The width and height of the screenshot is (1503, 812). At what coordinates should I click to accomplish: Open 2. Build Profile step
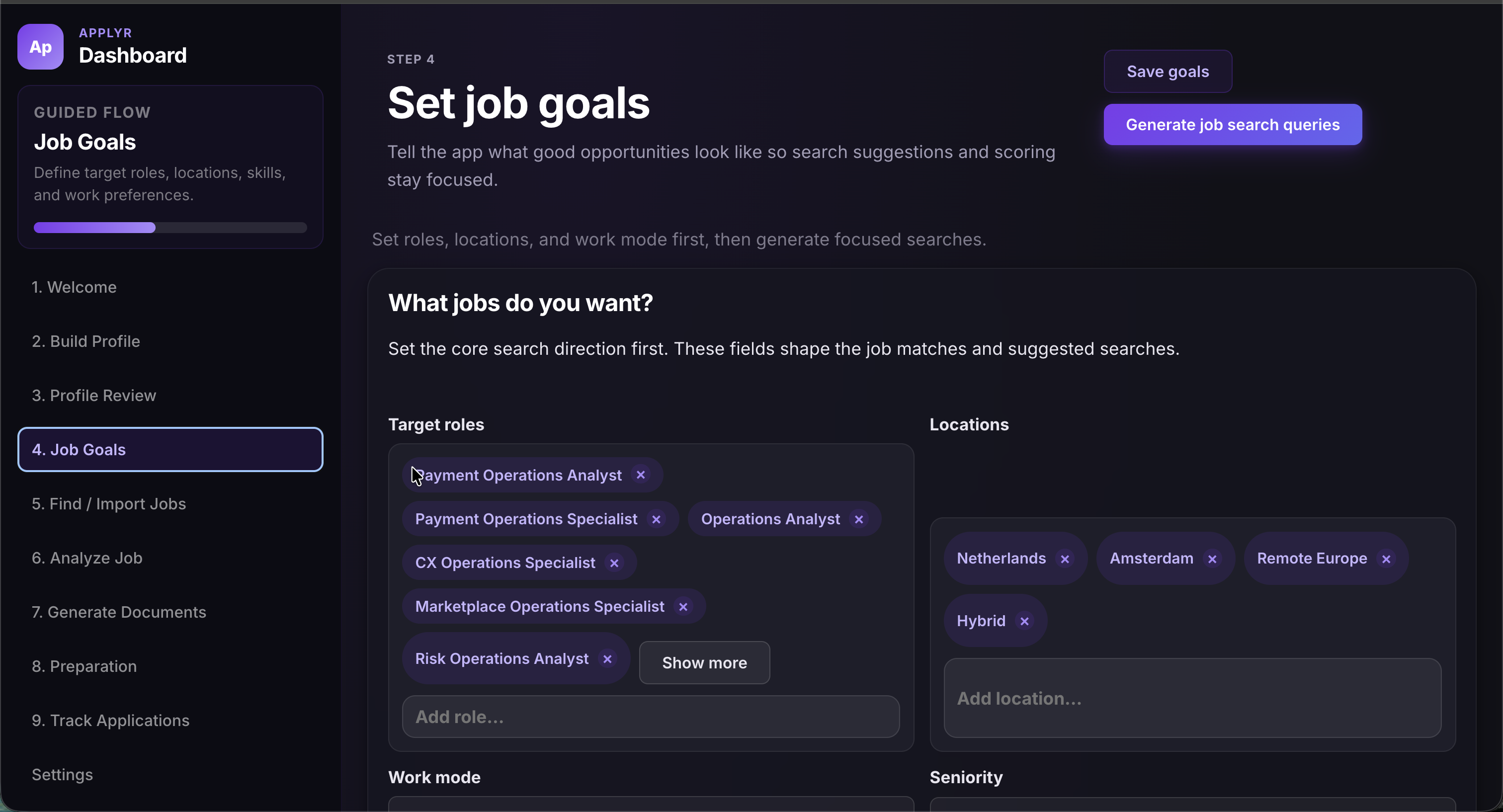point(170,341)
